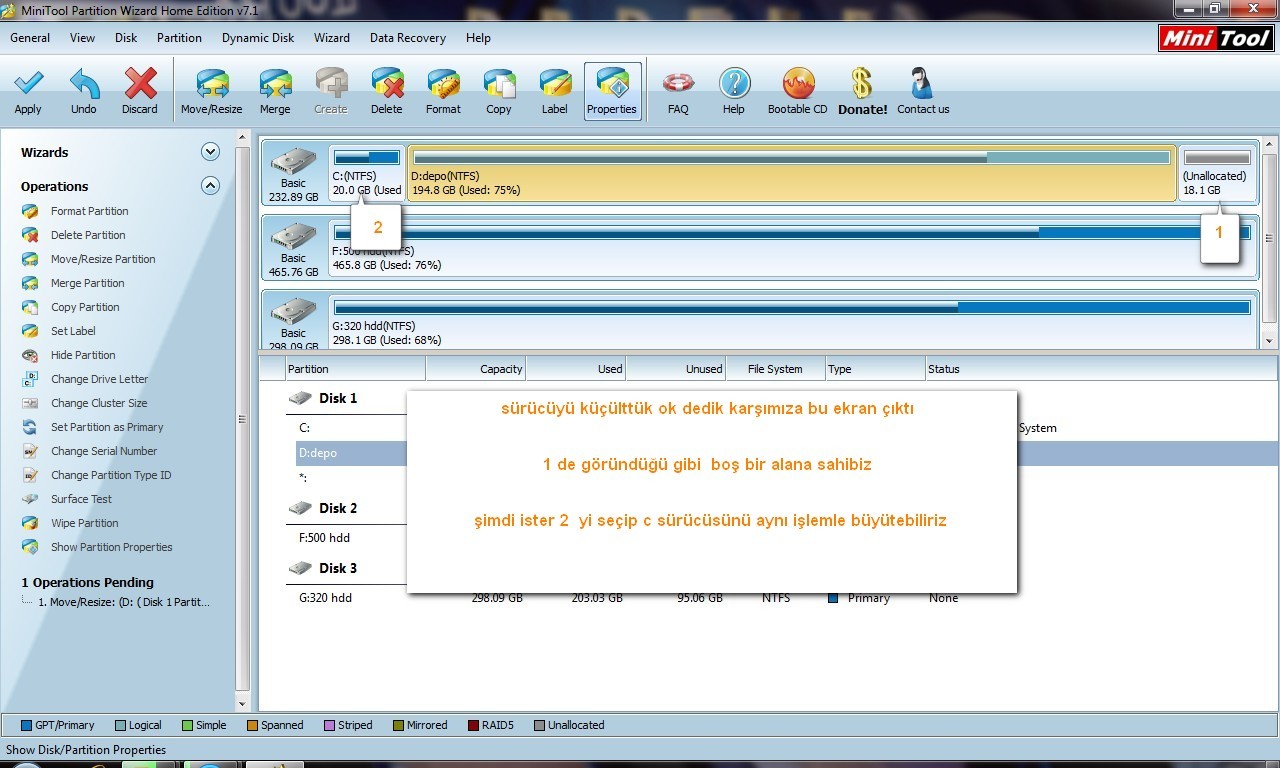Select the pending Move/Resize operation entry
The height and width of the screenshot is (768, 1280).
point(124,602)
